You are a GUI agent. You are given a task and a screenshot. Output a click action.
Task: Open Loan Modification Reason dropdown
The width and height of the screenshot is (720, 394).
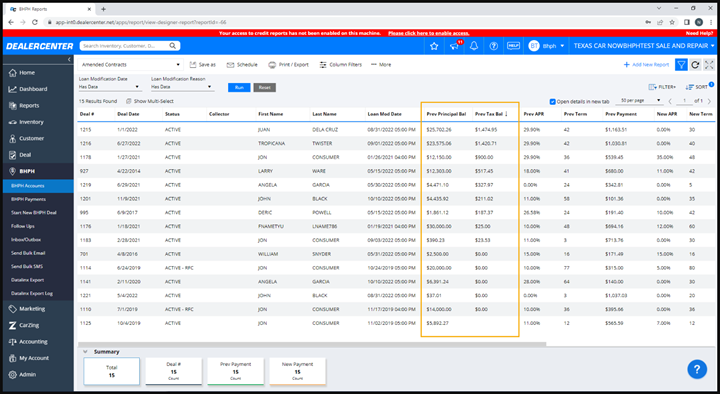point(182,87)
